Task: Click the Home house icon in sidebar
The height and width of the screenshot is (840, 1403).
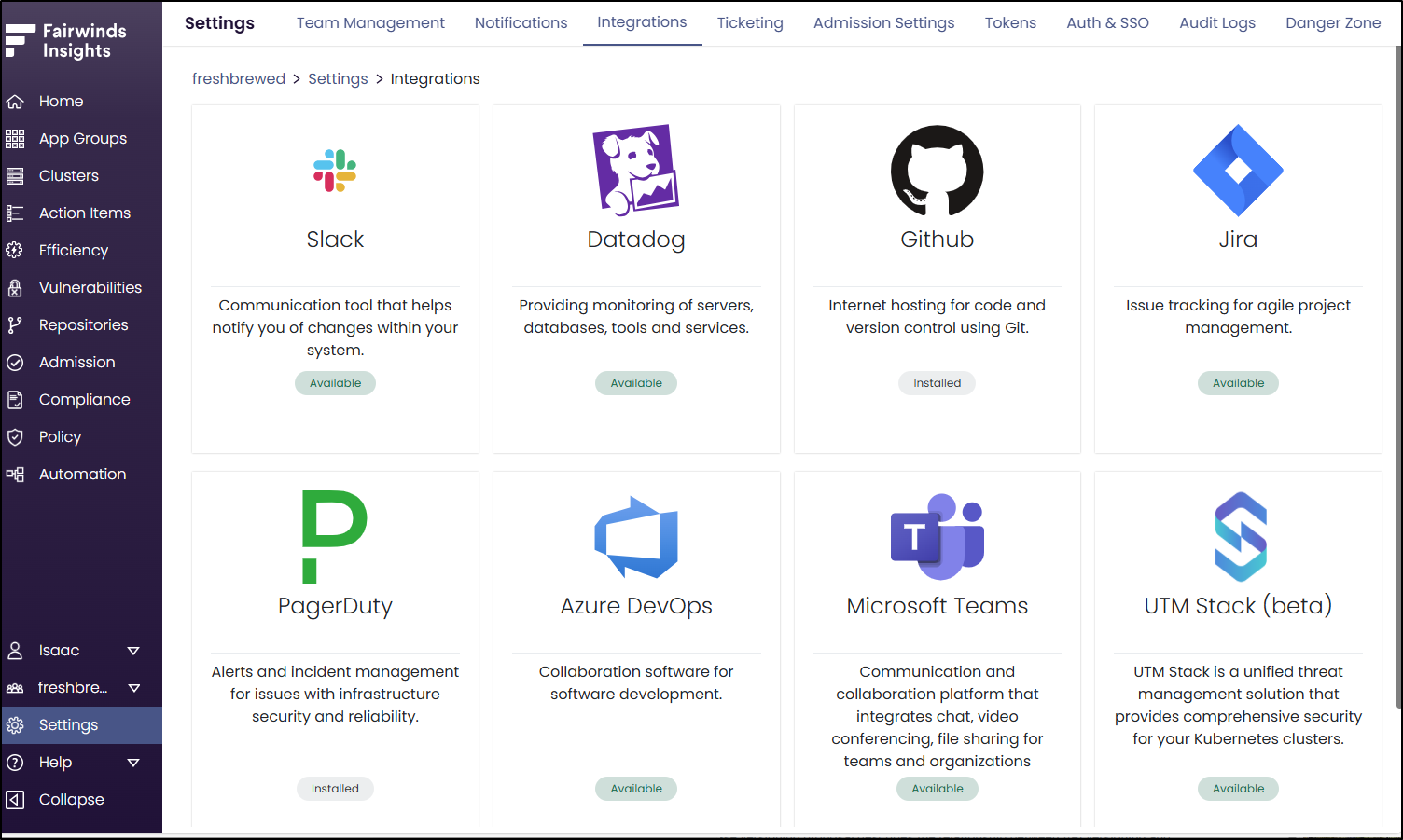Action: [x=15, y=102]
